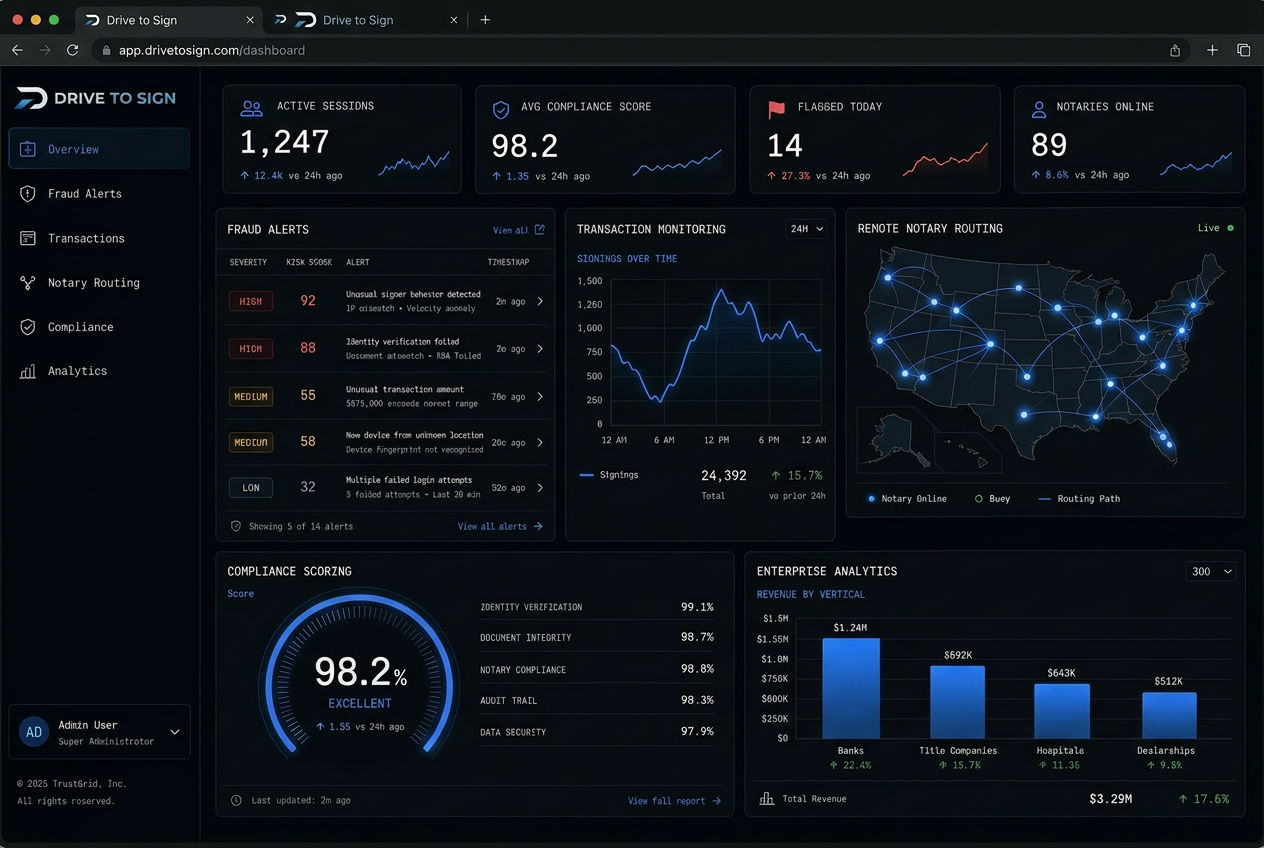
Task: Open the 24H time range dropdown
Action: (x=807, y=229)
